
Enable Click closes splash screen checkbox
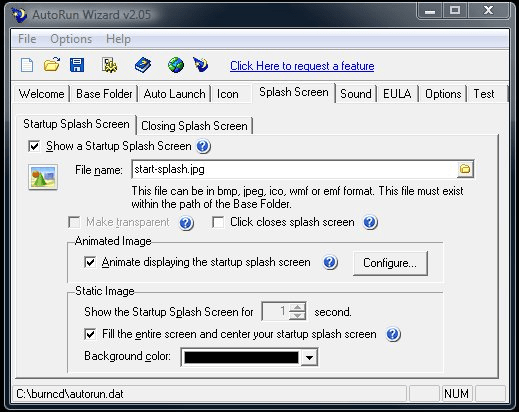[218, 222]
